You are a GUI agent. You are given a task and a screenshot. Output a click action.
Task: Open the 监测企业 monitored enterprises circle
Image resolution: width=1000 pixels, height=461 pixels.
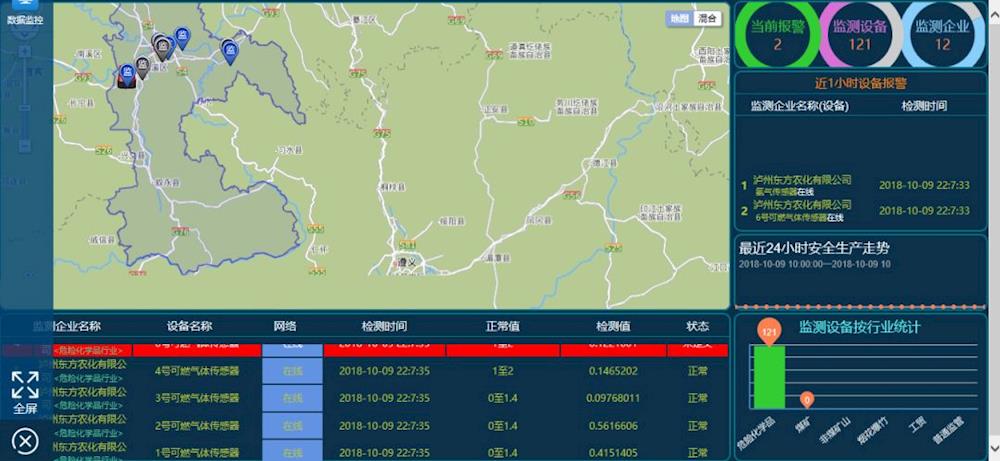point(942,35)
